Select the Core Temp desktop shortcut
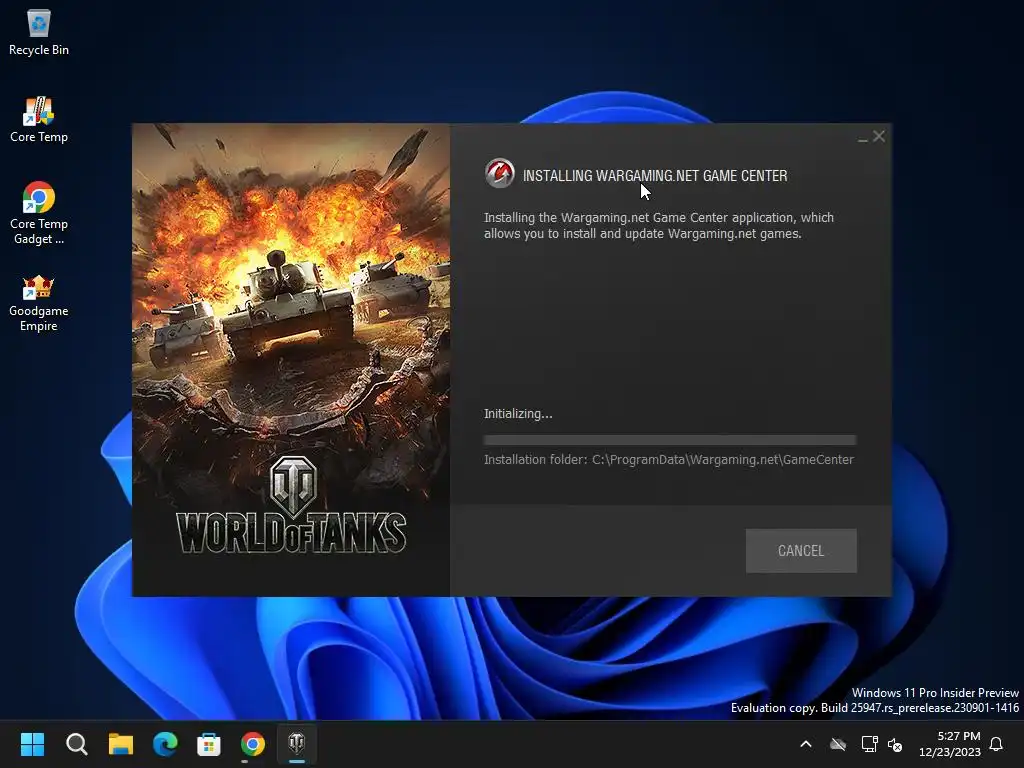Viewport: 1024px width, 768px height. 39,120
